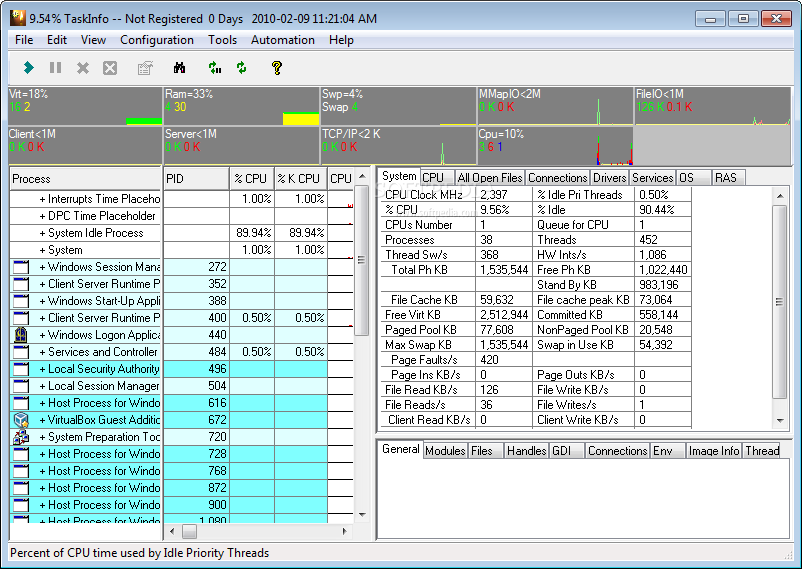Open the Services tab
This screenshot has height=569, width=802.
pos(652,178)
